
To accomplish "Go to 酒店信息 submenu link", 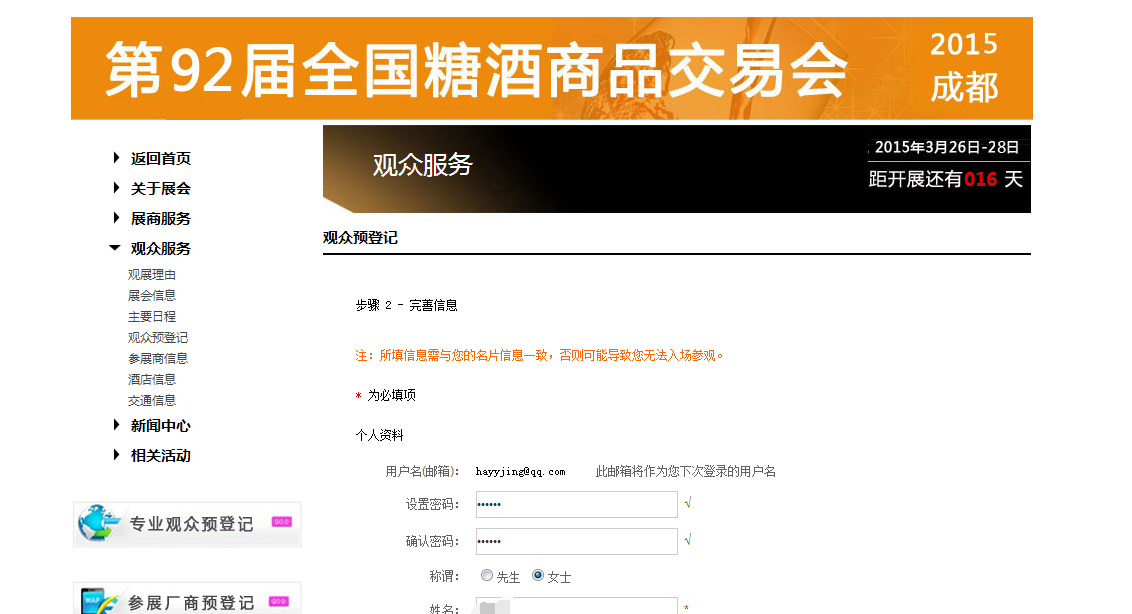I will pyautogui.click(x=152, y=379).
